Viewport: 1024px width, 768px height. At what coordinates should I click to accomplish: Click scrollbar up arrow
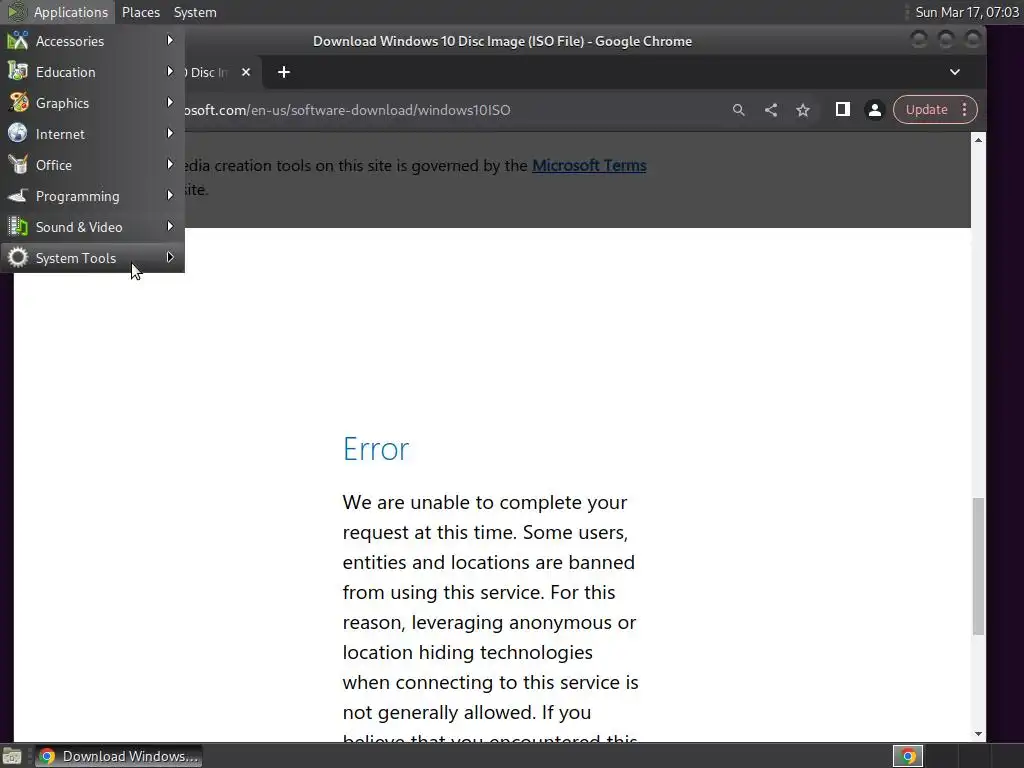978,140
